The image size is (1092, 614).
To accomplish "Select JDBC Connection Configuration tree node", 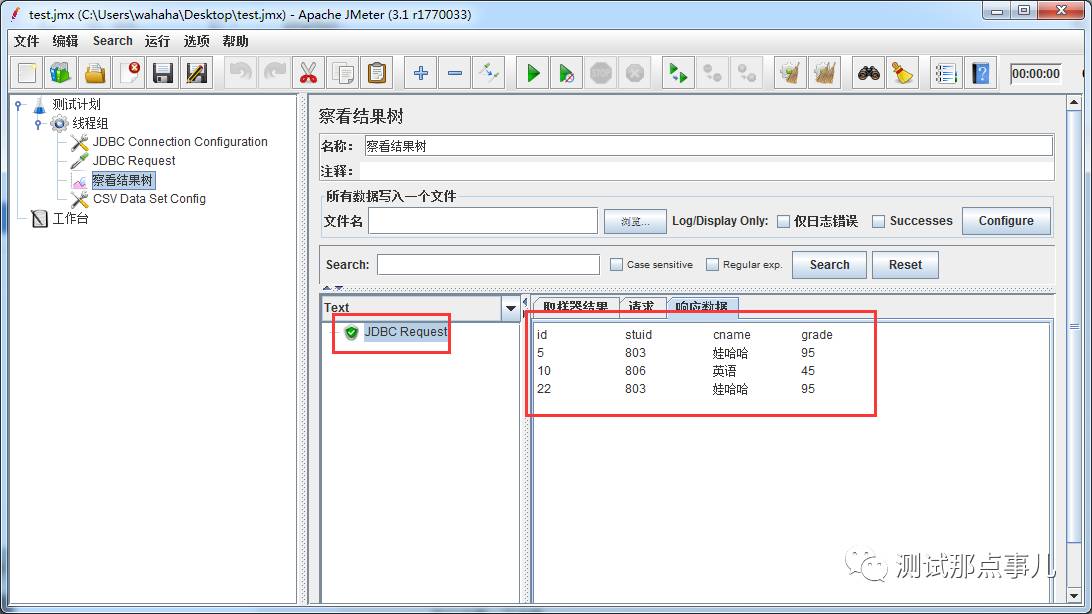I will click(x=180, y=142).
